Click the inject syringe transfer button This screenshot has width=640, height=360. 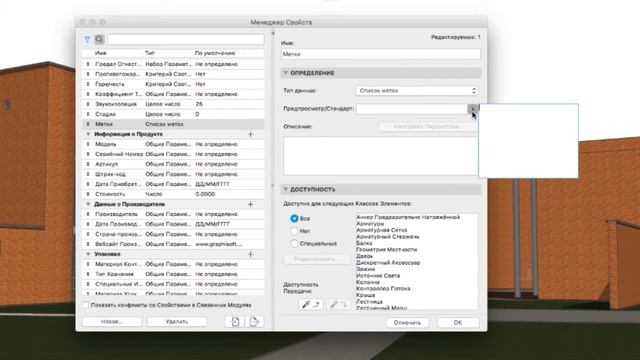tap(338, 304)
